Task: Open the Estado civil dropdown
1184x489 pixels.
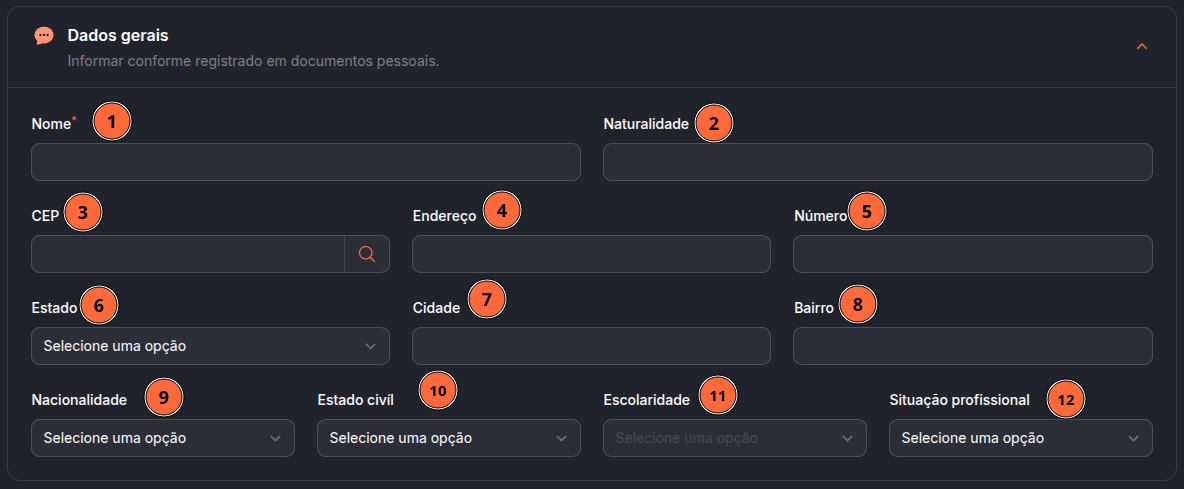Action: pos(449,438)
